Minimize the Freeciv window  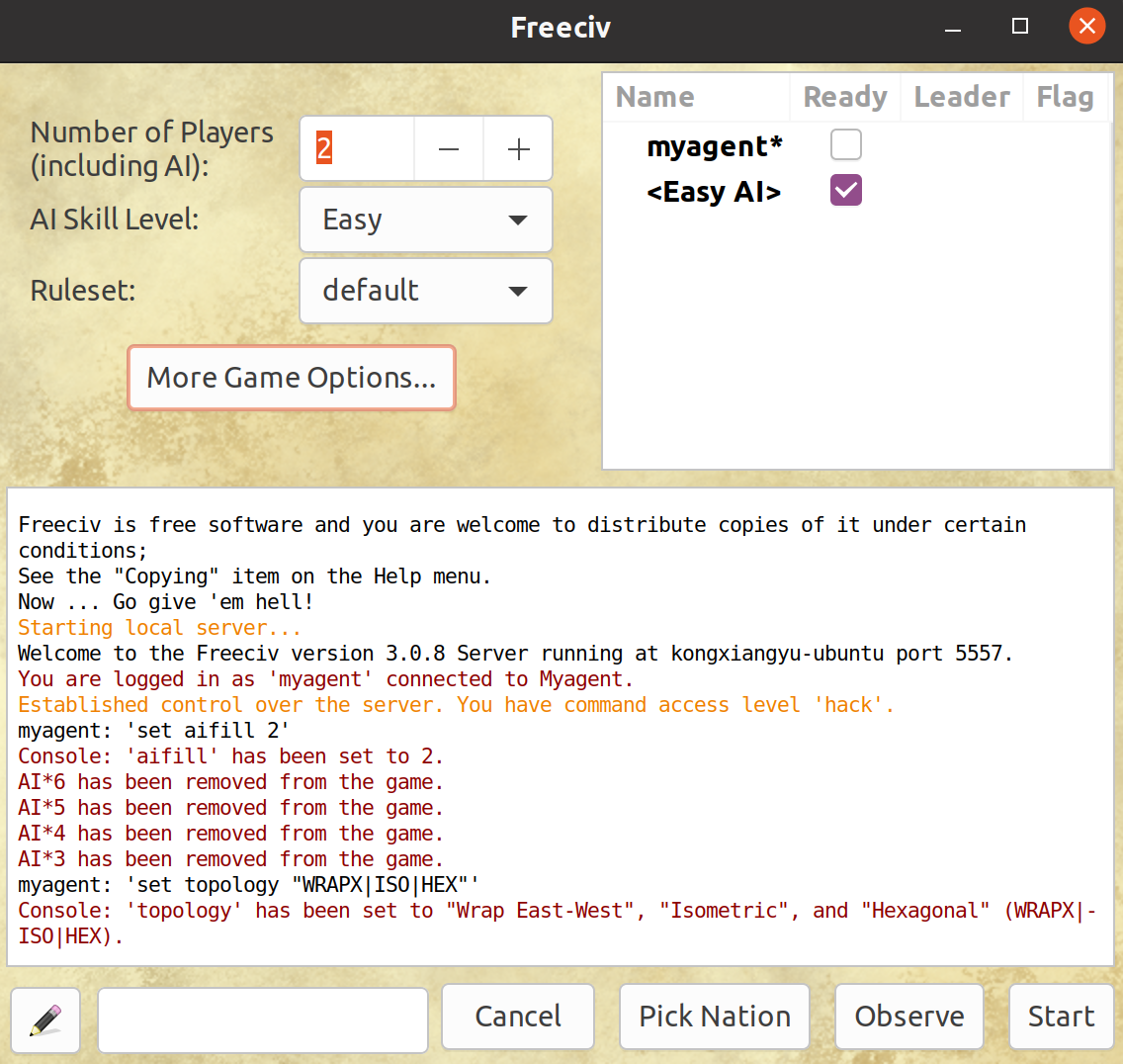(953, 28)
